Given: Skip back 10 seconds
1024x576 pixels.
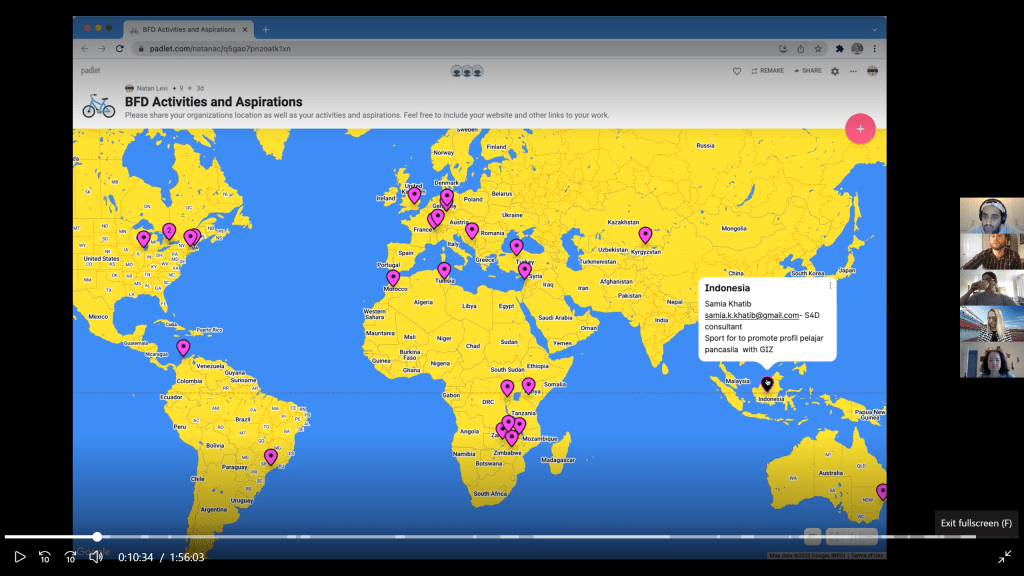Looking at the screenshot, I should [x=45, y=557].
